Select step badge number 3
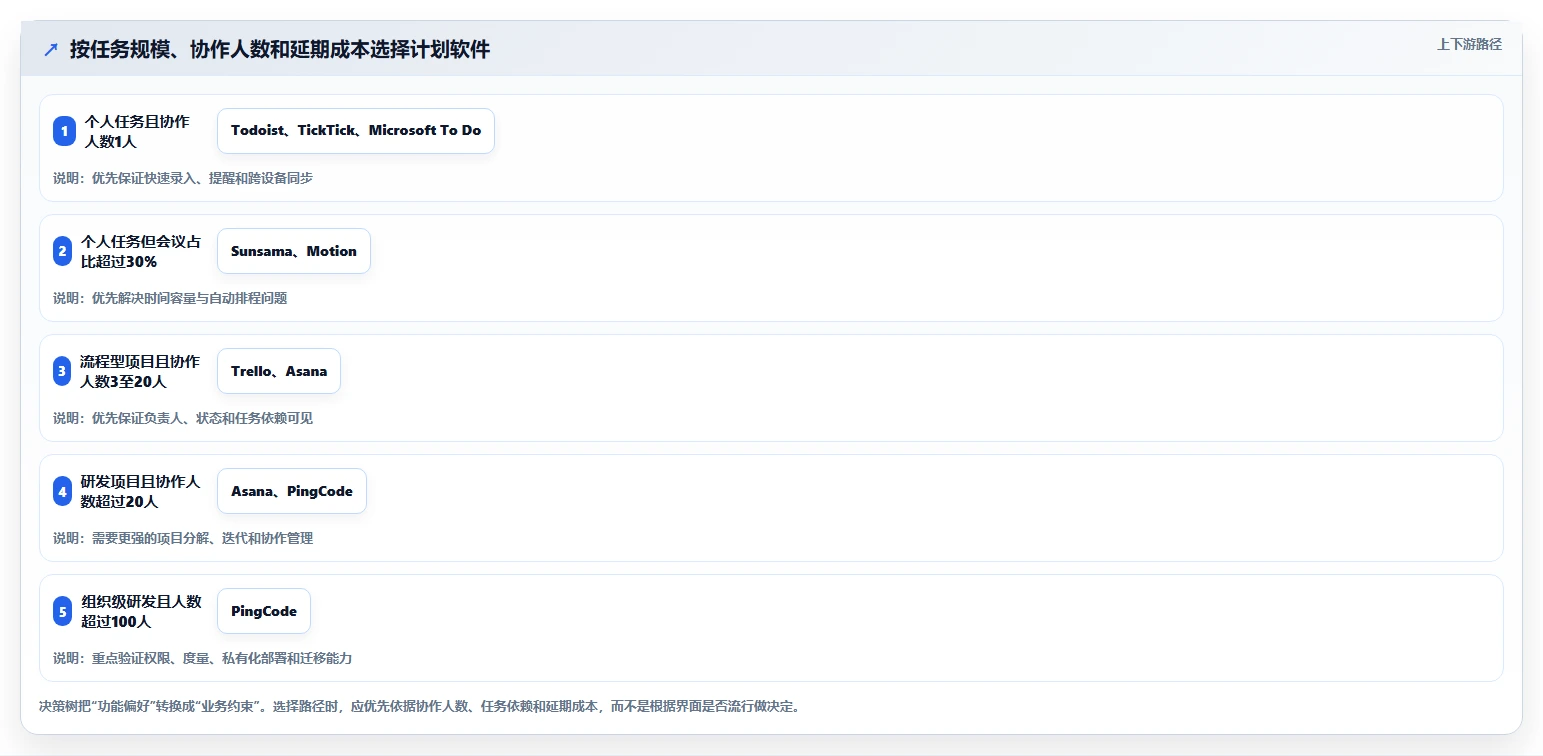The height and width of the screenshot is (756, 1543). click(x=63, y=371)
